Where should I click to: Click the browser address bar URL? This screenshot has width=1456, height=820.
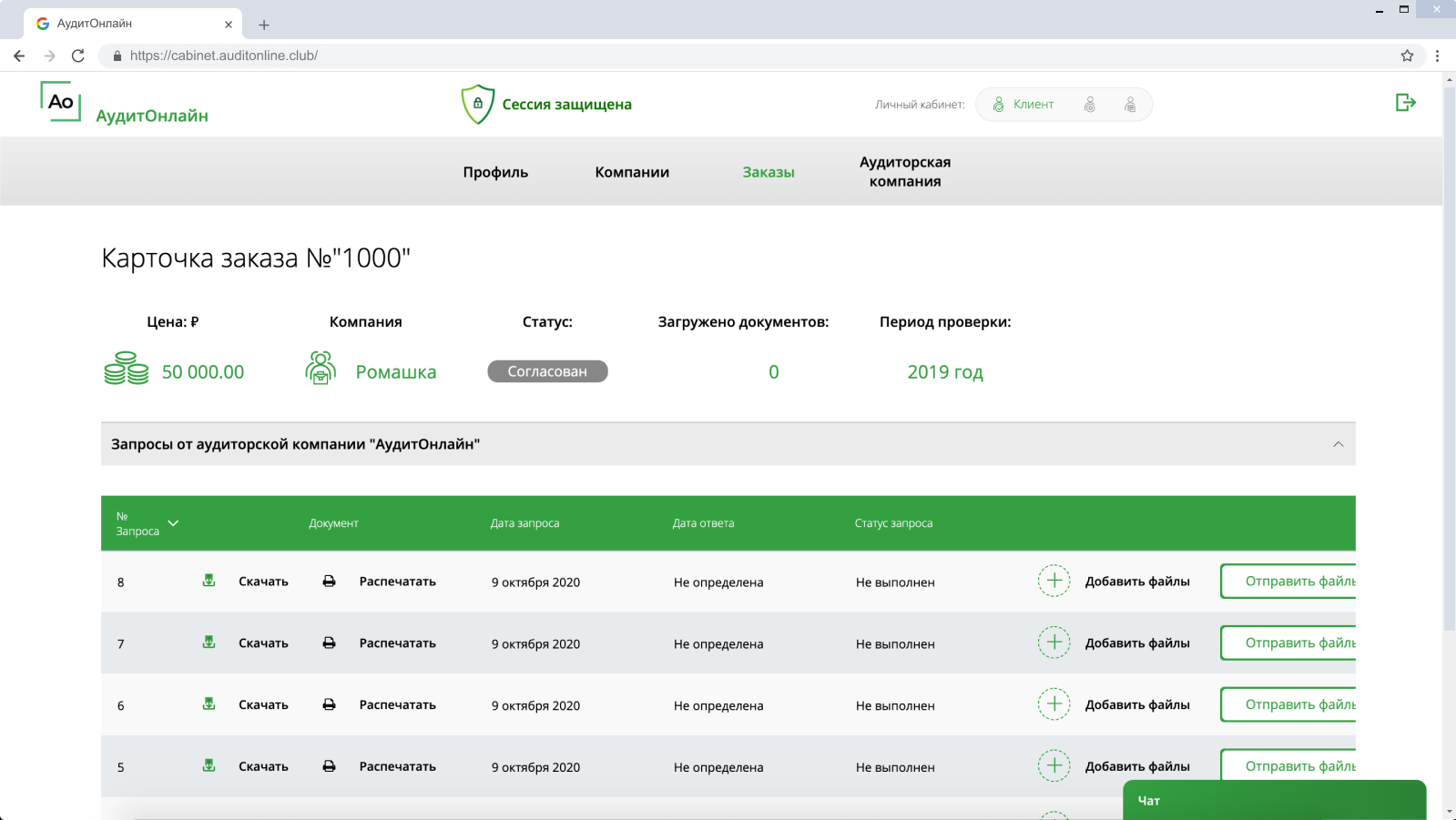224,56
